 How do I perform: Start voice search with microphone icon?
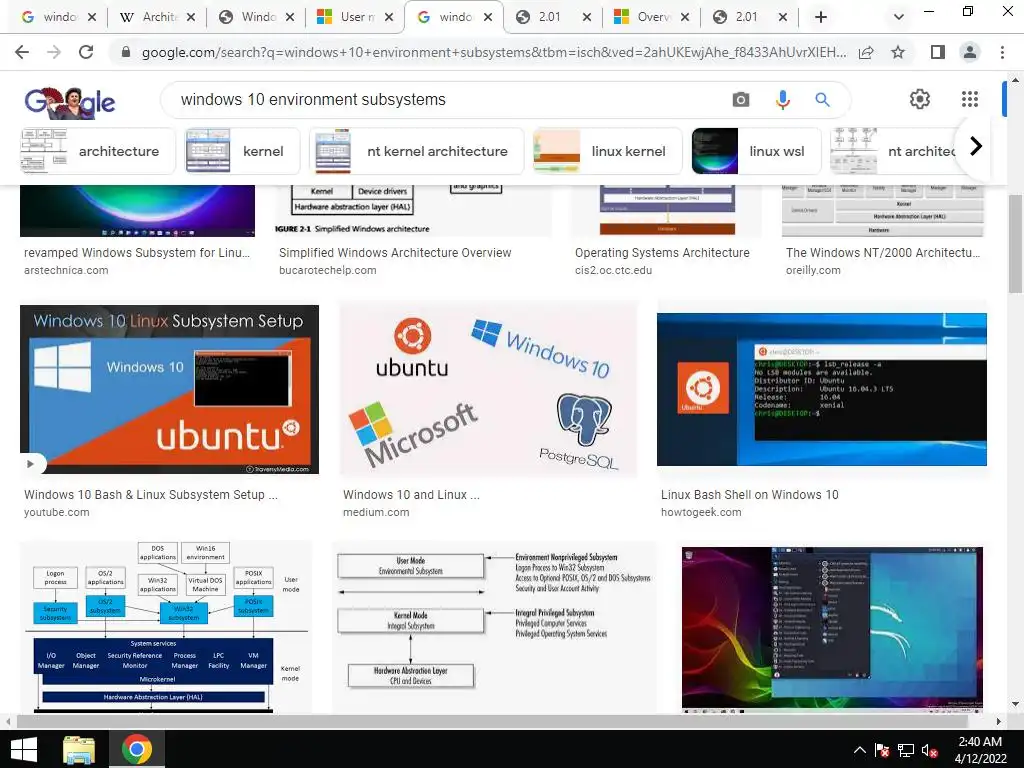[782, 99]
